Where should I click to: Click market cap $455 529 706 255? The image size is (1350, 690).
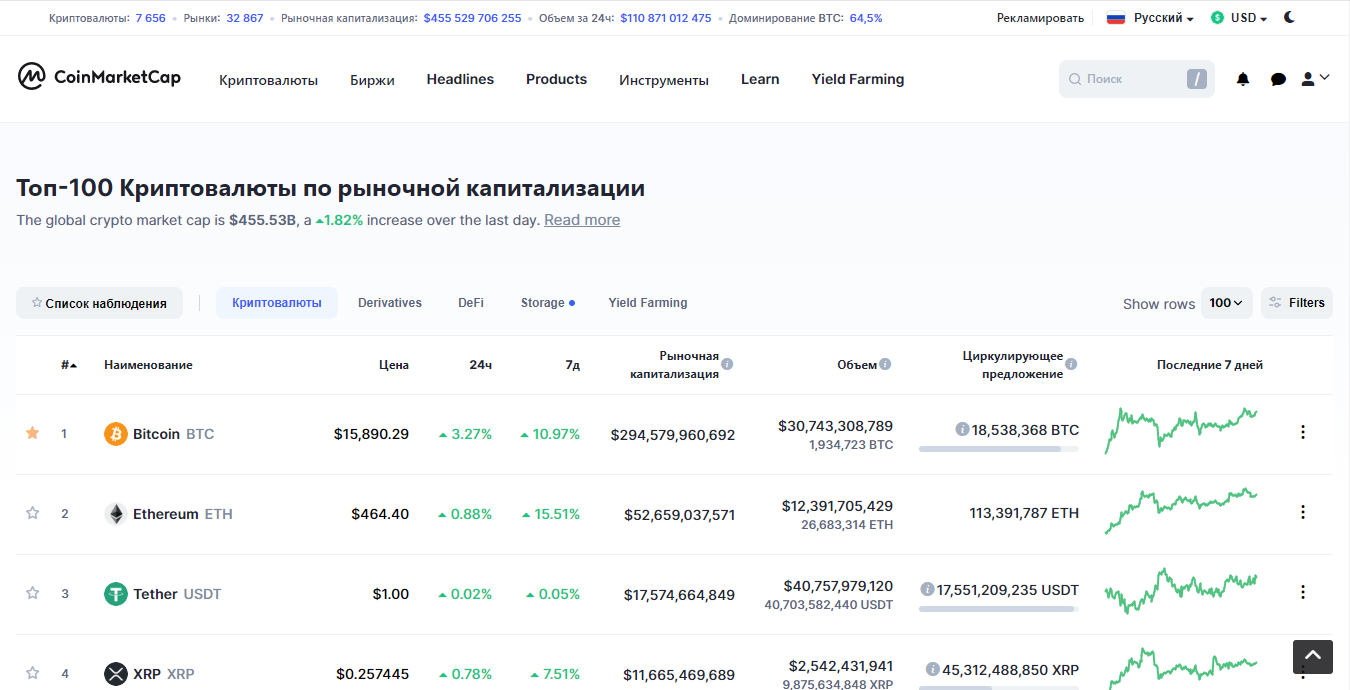coord(472,18)
